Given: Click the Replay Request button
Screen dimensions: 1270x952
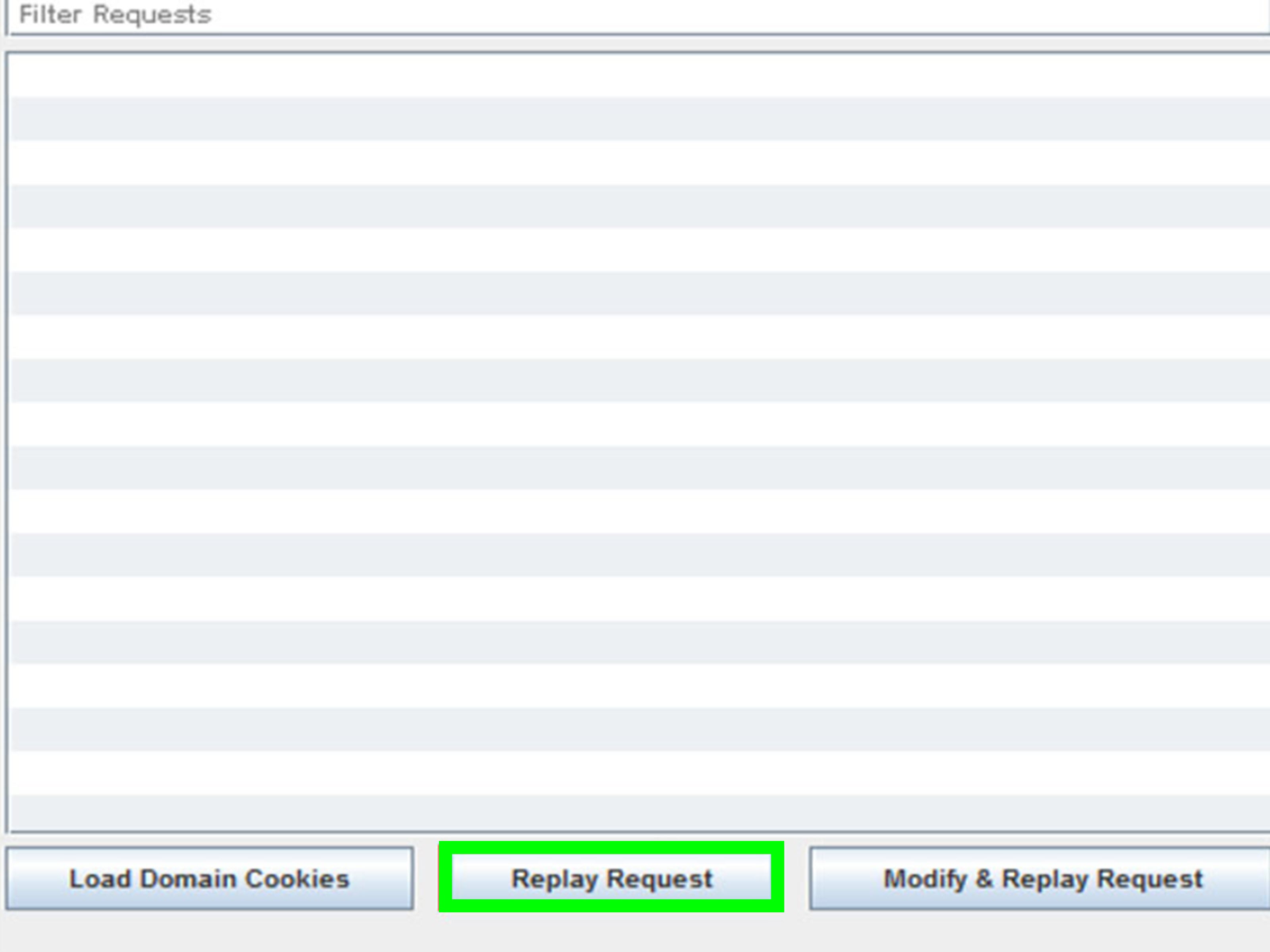Looking at the screenshot, I should coord(612,877).
